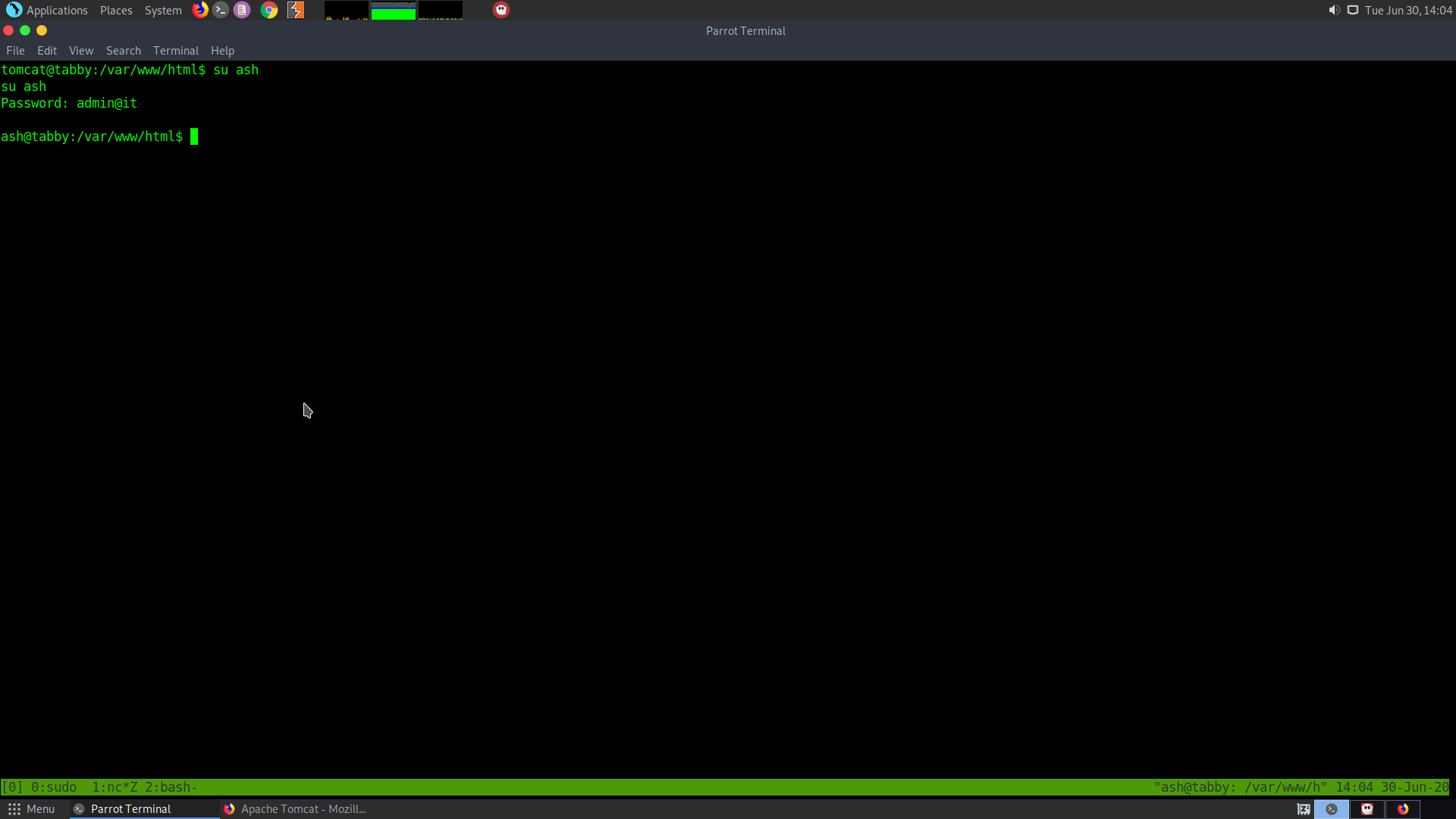Launch Firefox from the top panel

coord(200,10)
